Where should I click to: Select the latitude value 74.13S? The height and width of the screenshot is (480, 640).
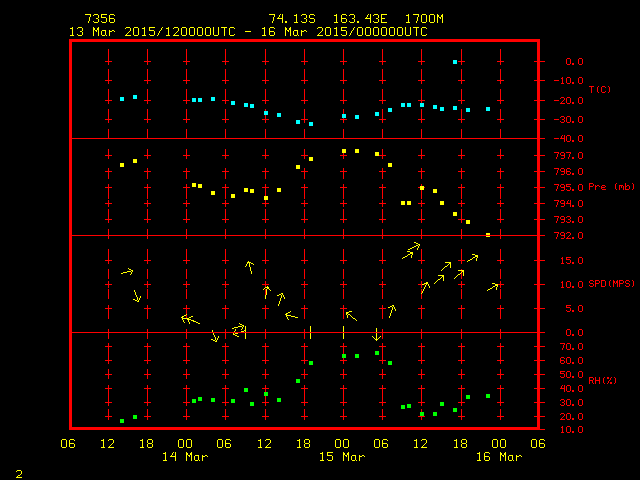(x=289, y=19)
